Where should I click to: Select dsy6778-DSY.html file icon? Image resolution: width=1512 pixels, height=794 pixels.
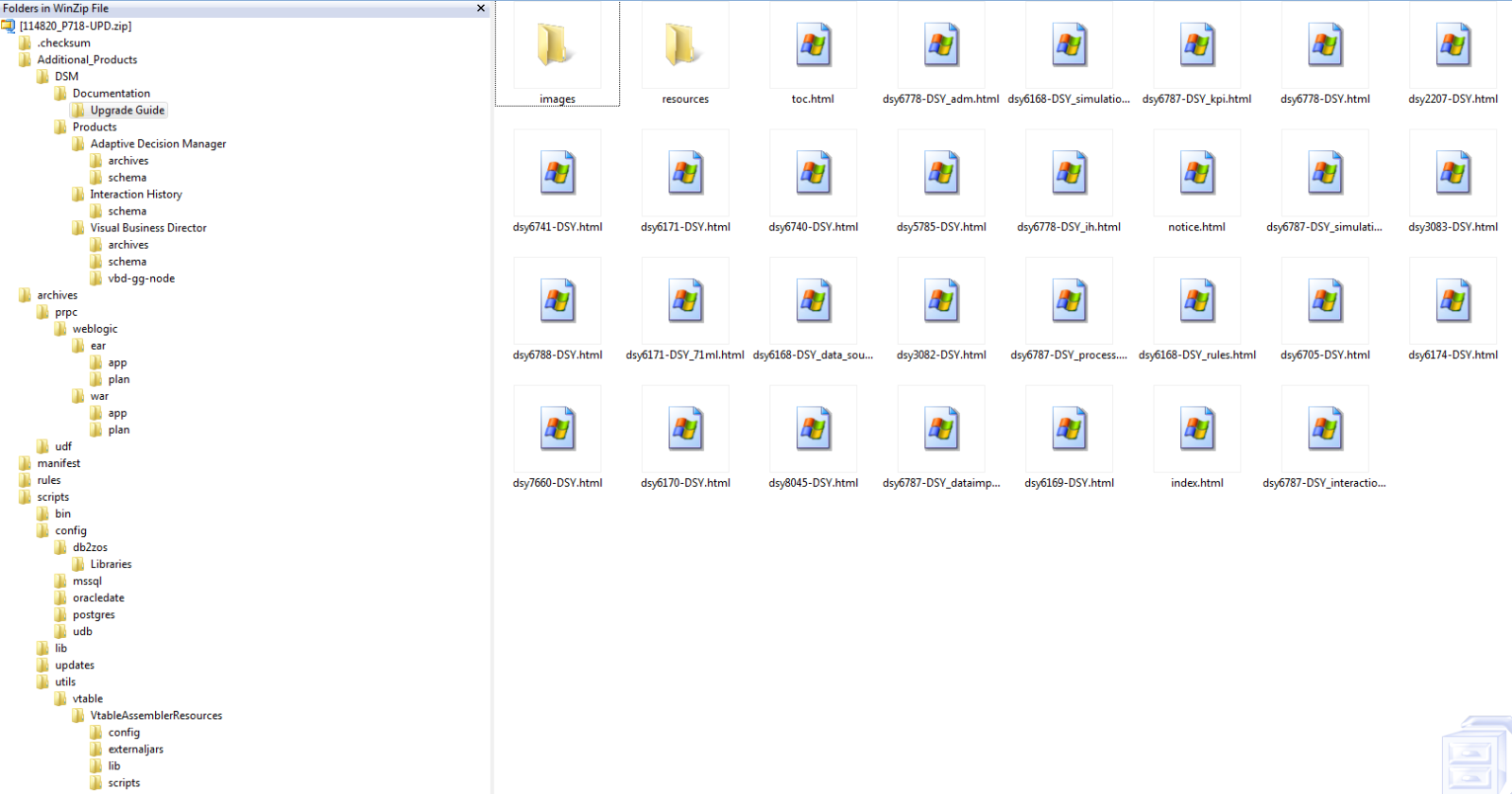(x=1325, y=45)
